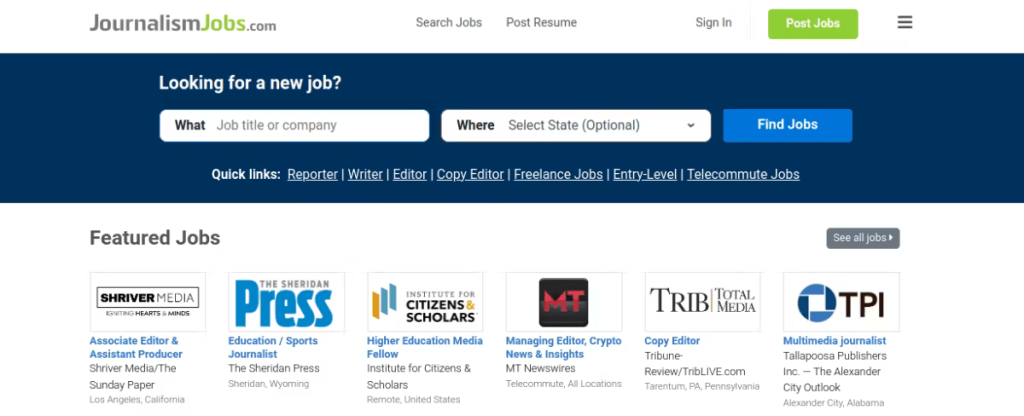Click the JournalismJobs.com logo

[183, 24]
